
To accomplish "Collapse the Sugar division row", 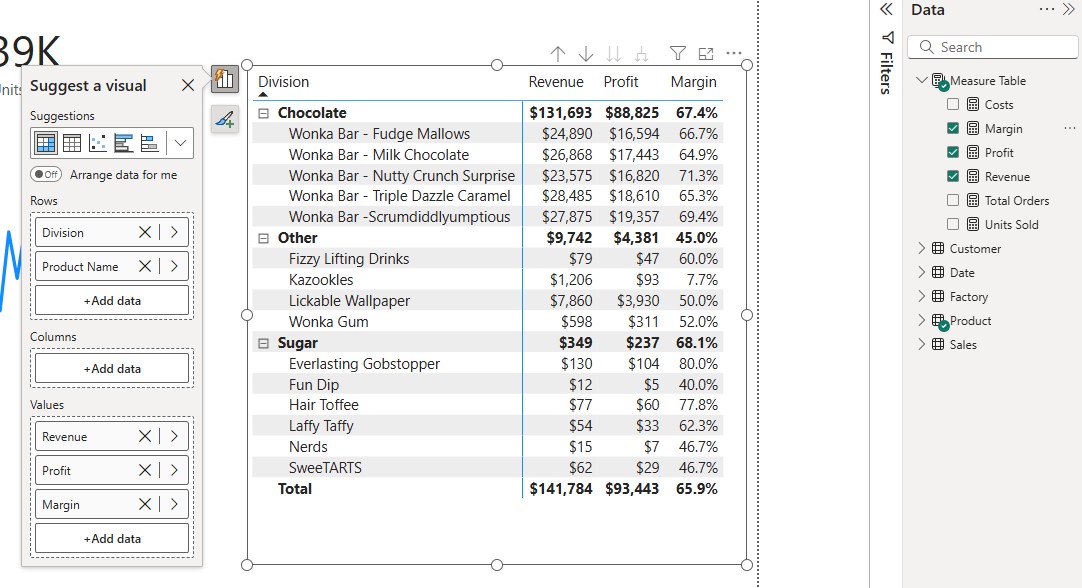I will coord(264,343).
